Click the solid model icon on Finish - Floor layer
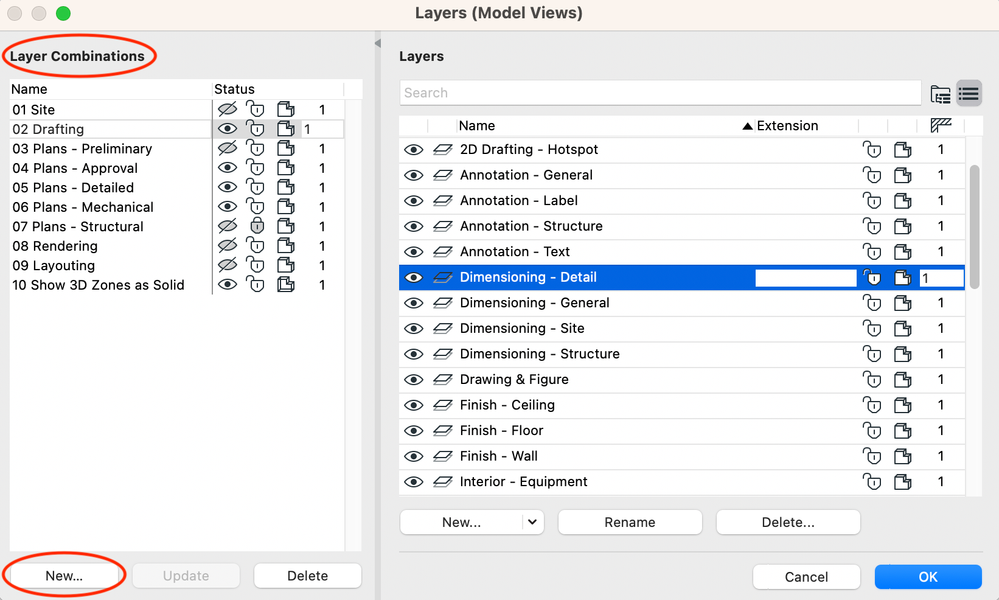 point(902,431)
